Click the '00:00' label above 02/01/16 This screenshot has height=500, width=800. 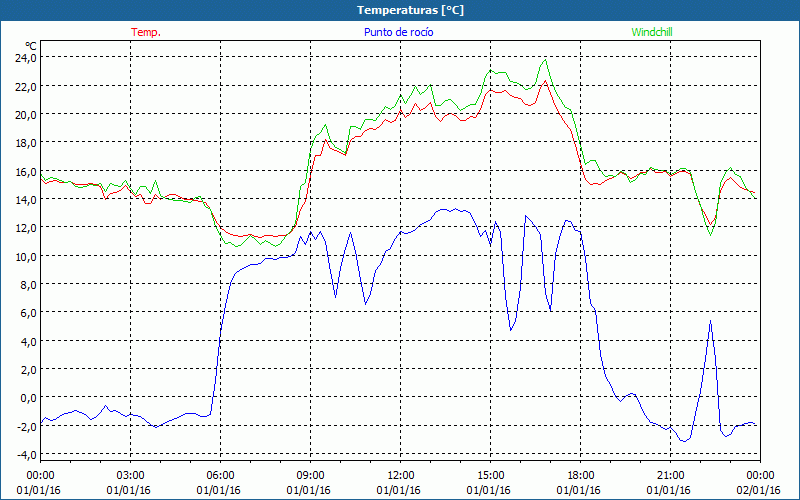coord(760,476)
